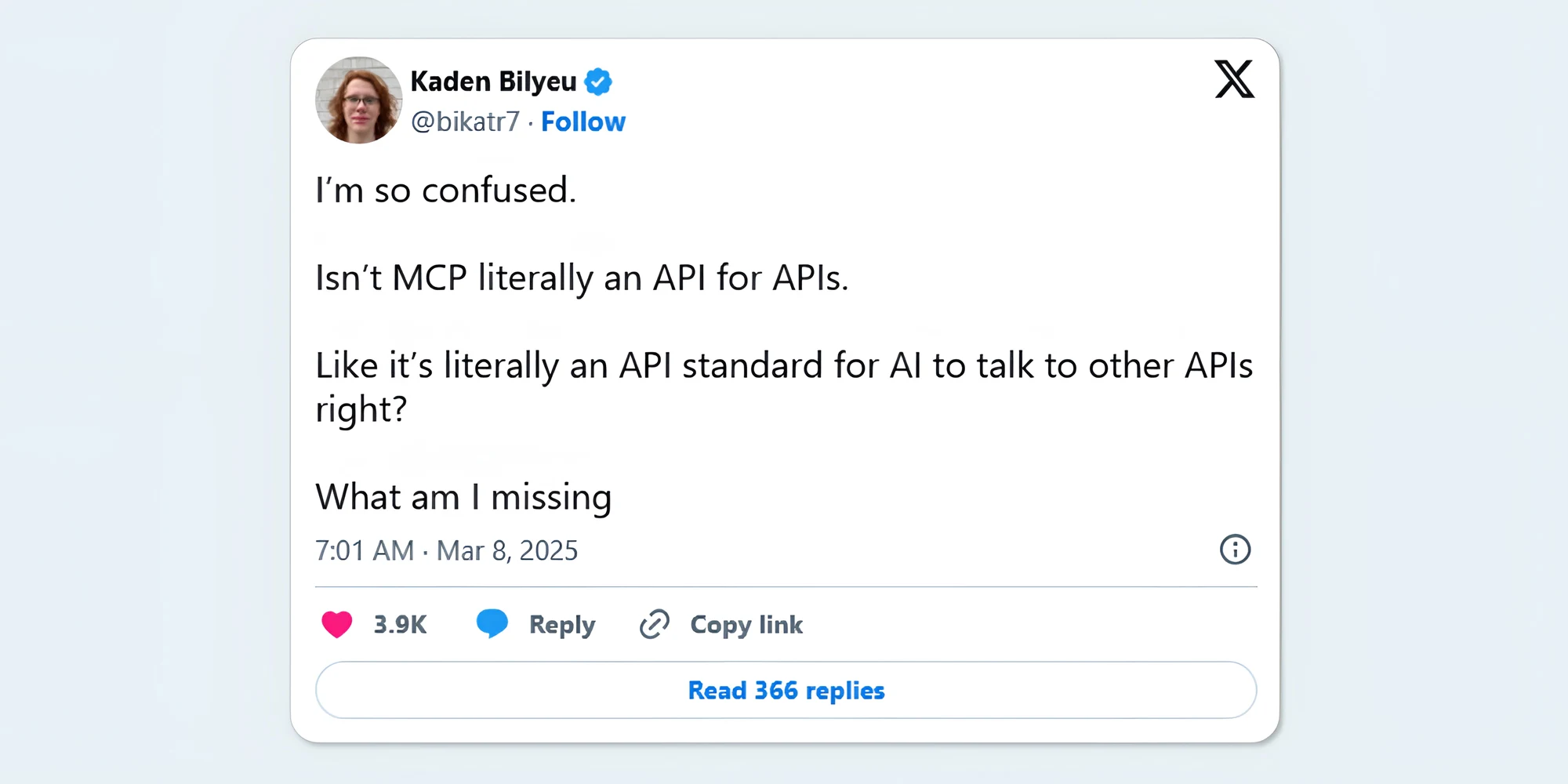Click the X logo in the corner
This screenshot has height=784, width=1568.
(1235, 81)
